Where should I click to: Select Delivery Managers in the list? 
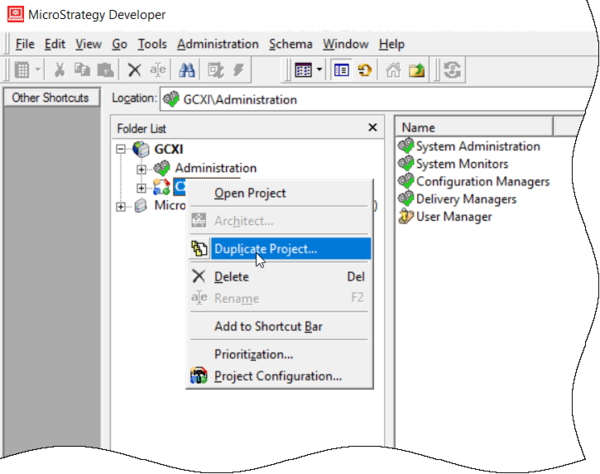[466, 199]
